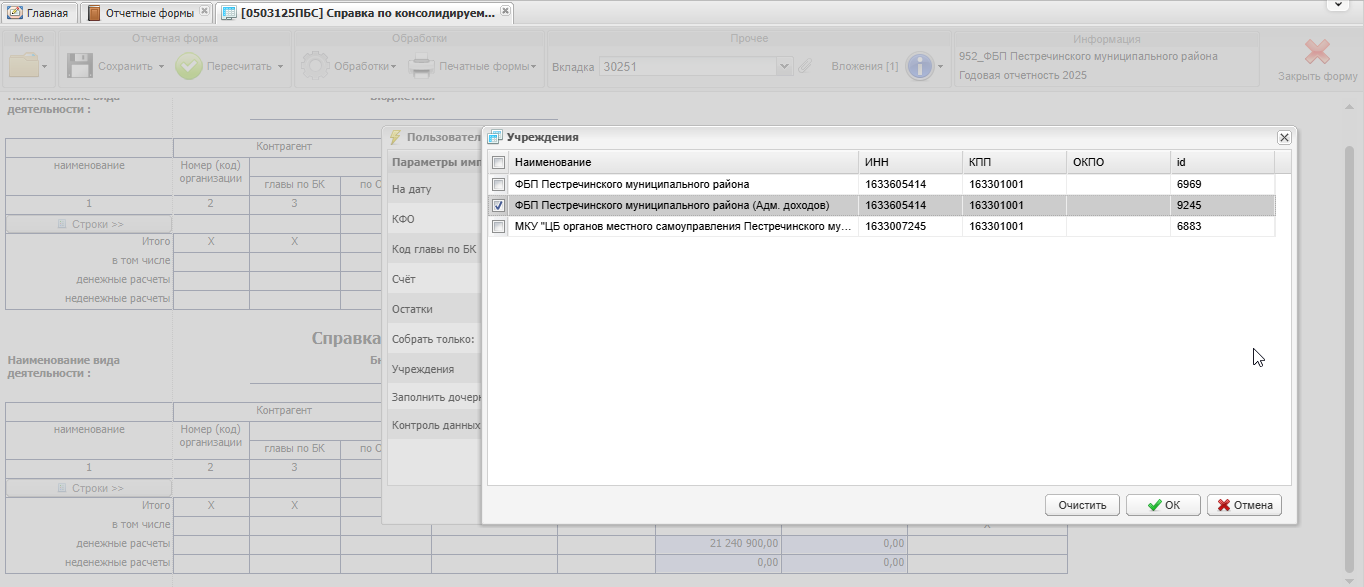
Task: Click the Учреждения parameter row in background dialog
Action: (x=435, y=369)
